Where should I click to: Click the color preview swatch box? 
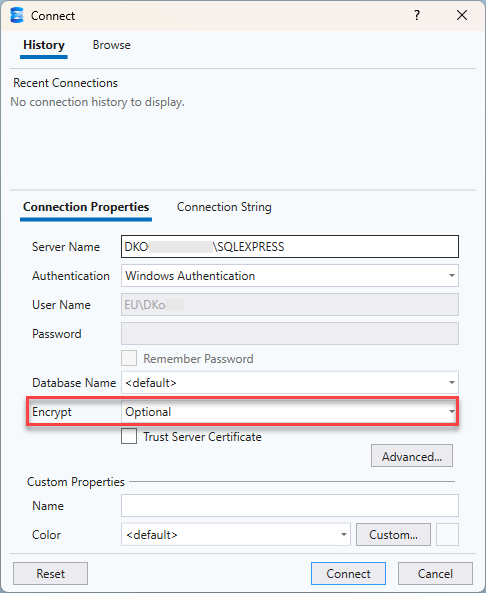tap(447, 535)
